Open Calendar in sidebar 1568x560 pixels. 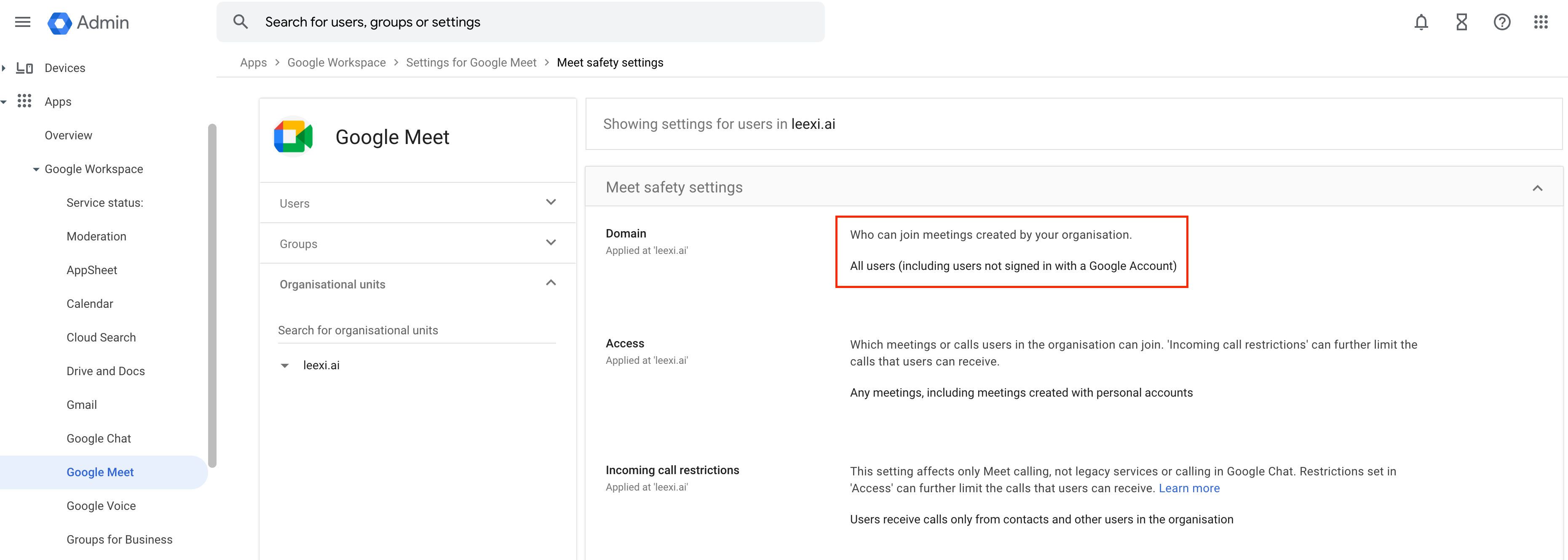point(89,304)
